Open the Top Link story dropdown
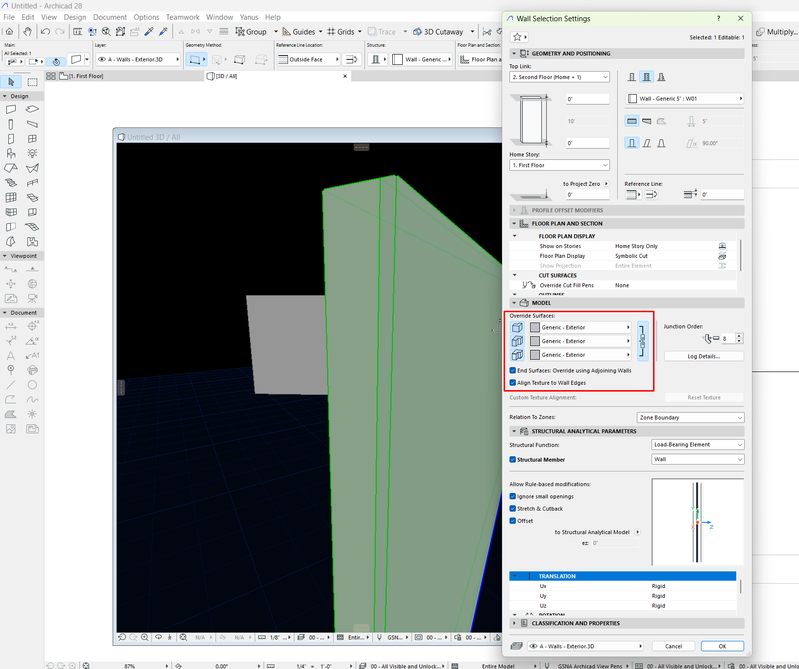 pos(559,77)
